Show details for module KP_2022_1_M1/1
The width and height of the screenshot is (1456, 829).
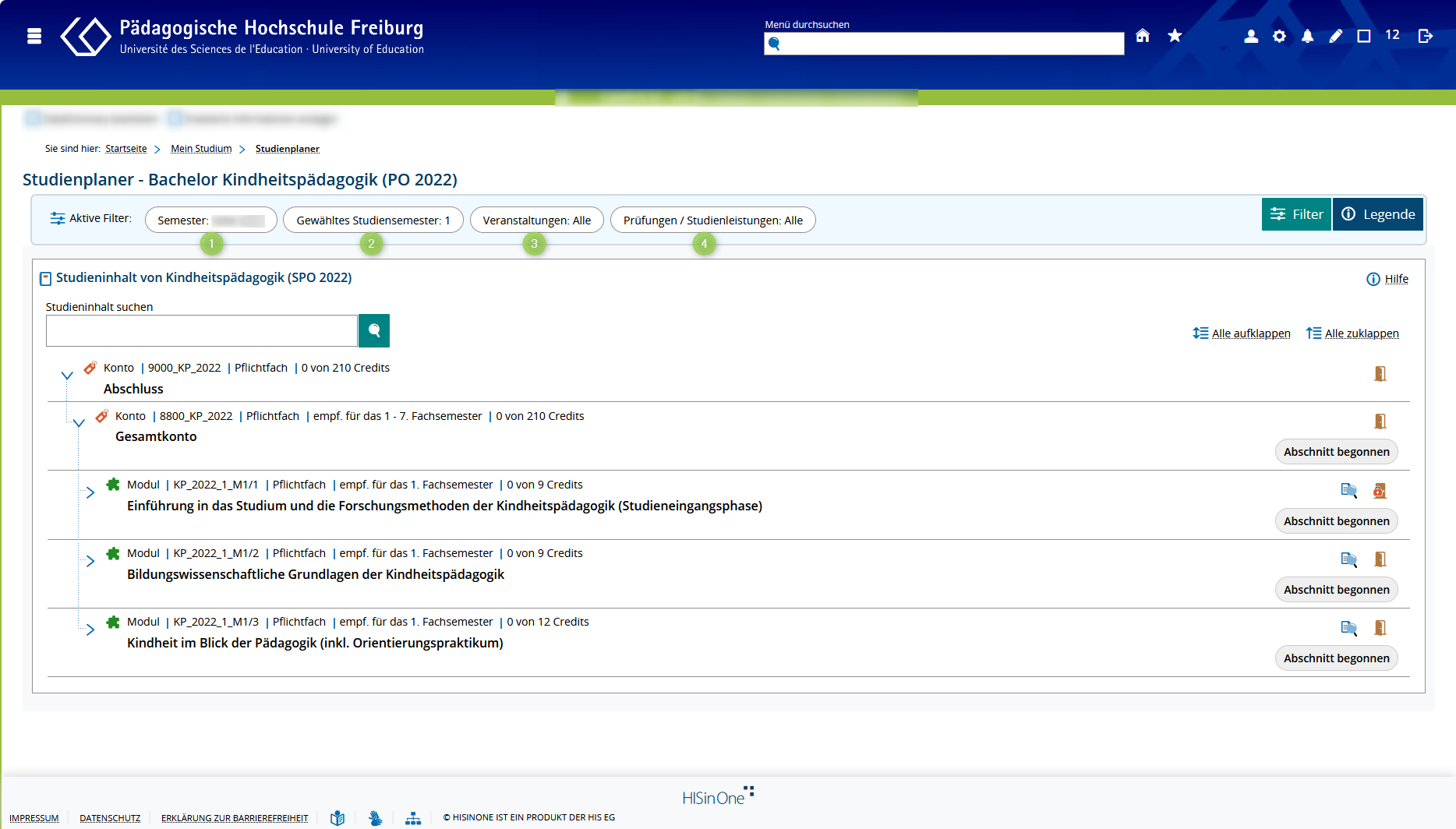(x=1348, y=490)
